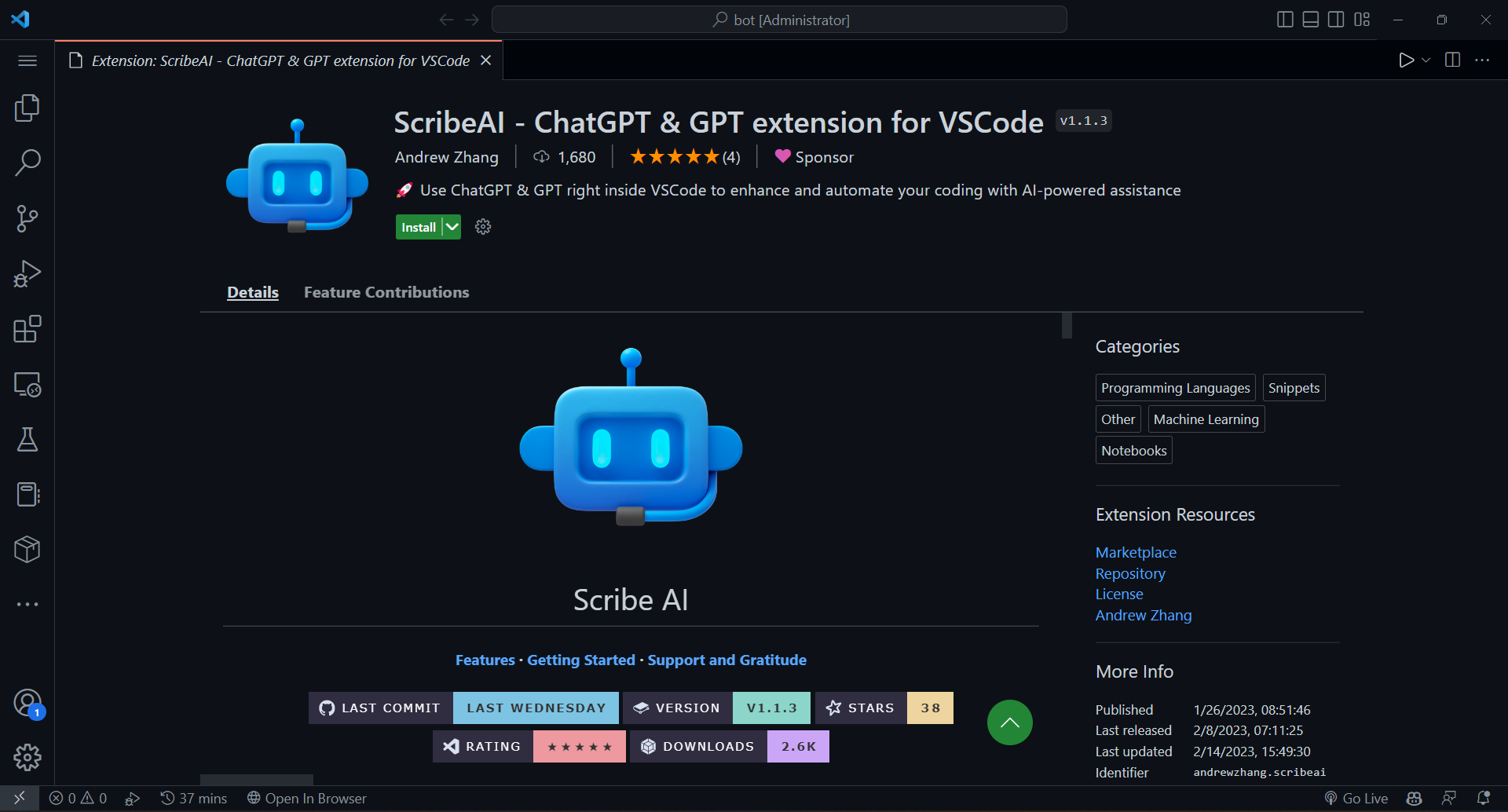Click green scroll-to-top arrow button
The image size is (1508, 812).
coord(1010,722)
